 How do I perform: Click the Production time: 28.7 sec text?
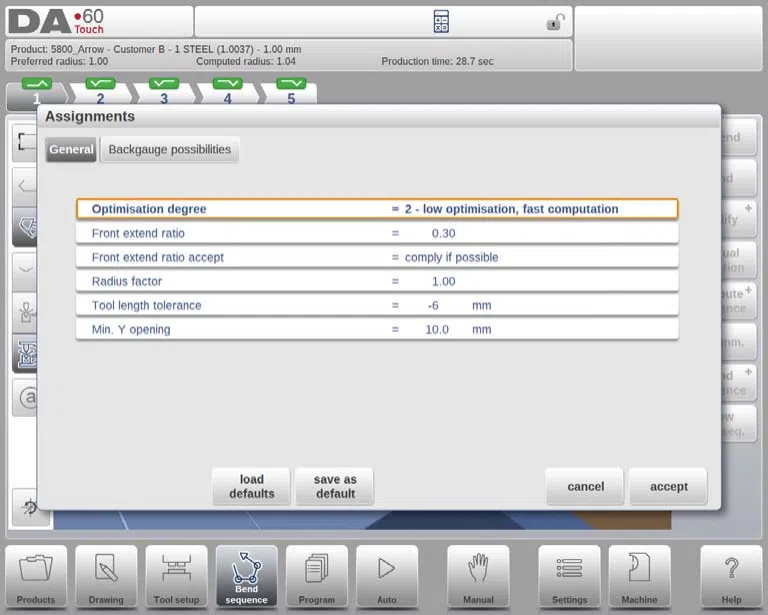click(437, 61)
